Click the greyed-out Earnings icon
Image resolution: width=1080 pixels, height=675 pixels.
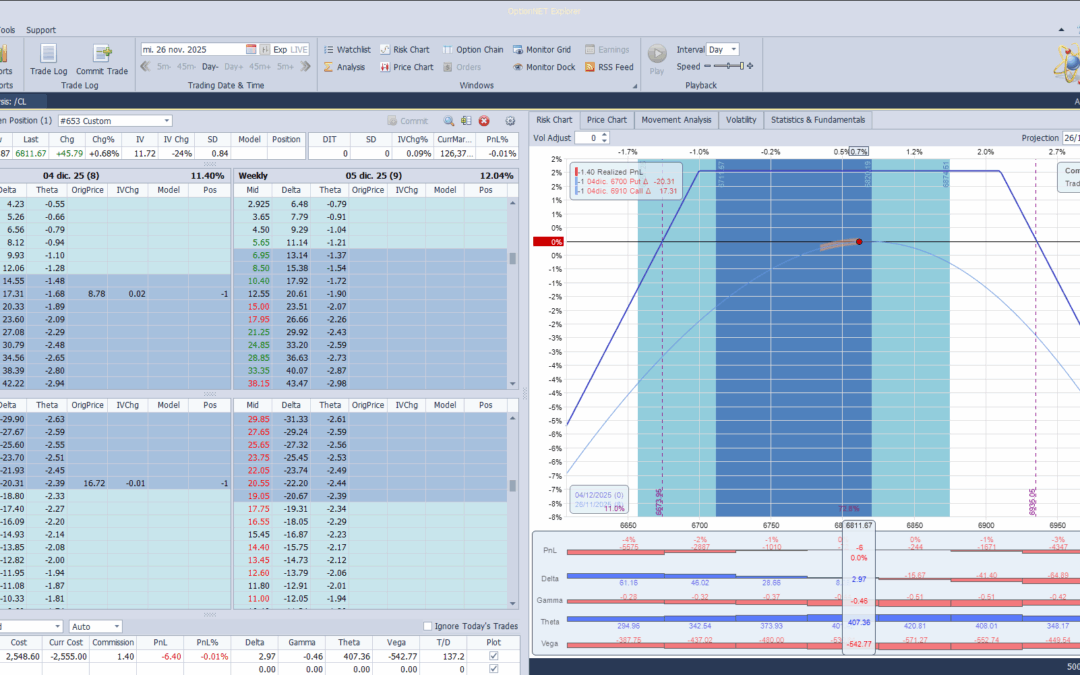(x=590, y=50)
